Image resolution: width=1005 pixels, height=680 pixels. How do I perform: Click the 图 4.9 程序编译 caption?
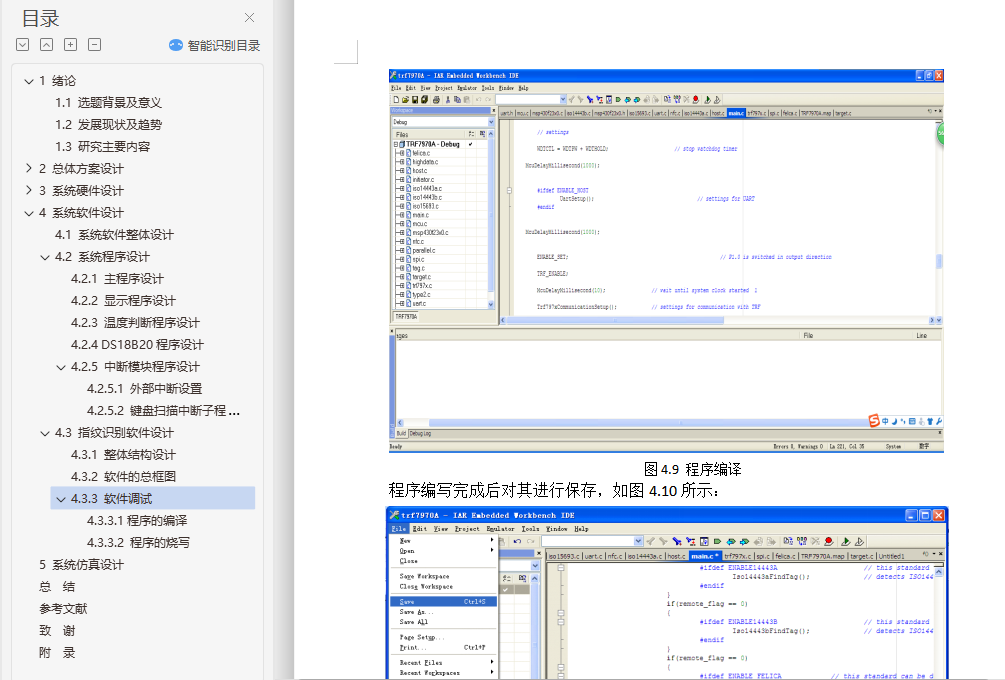692,470
